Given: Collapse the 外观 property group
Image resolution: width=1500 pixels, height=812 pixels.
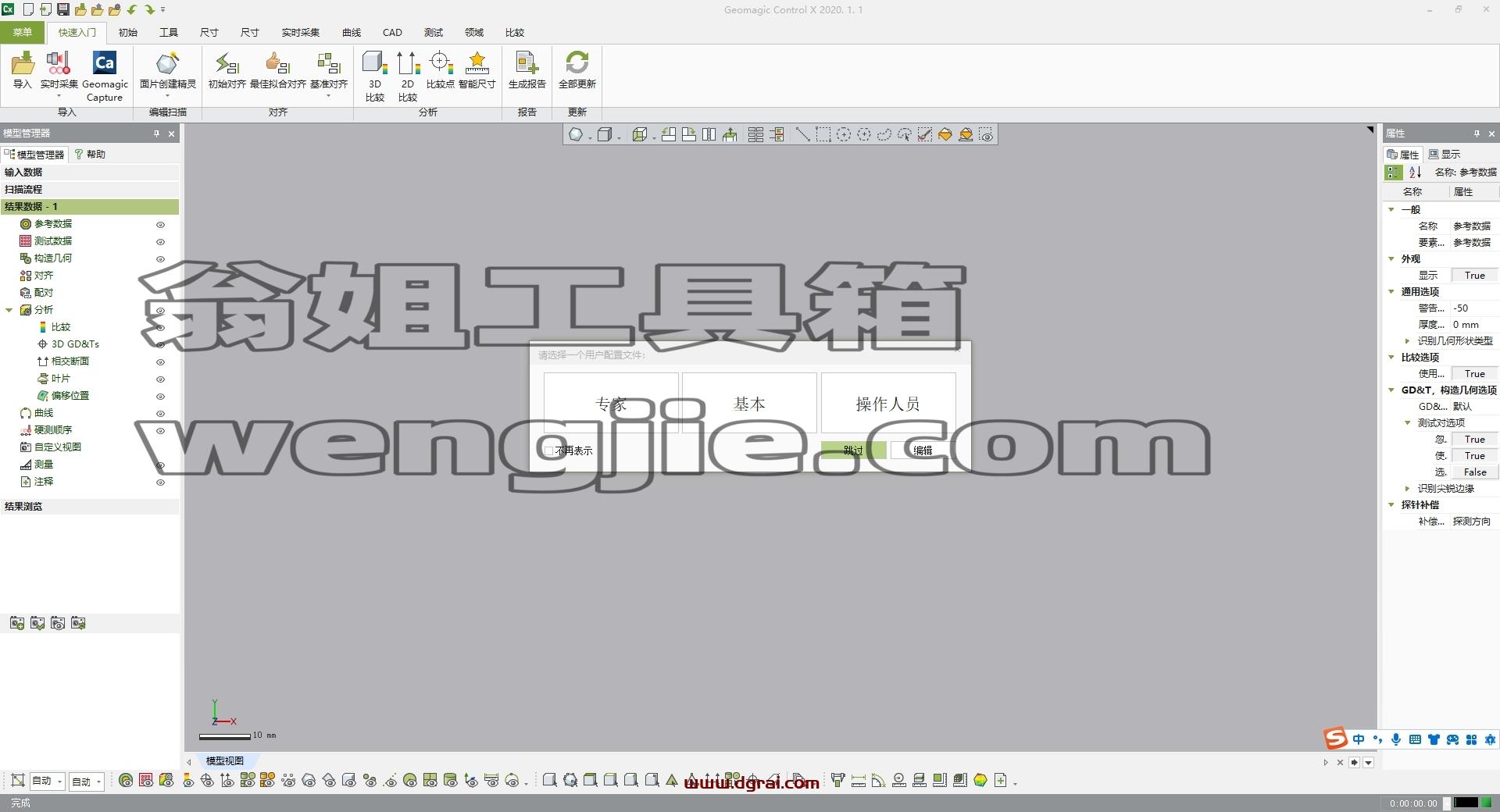Looking at the screenshot, I should (x=1391, y=258).
